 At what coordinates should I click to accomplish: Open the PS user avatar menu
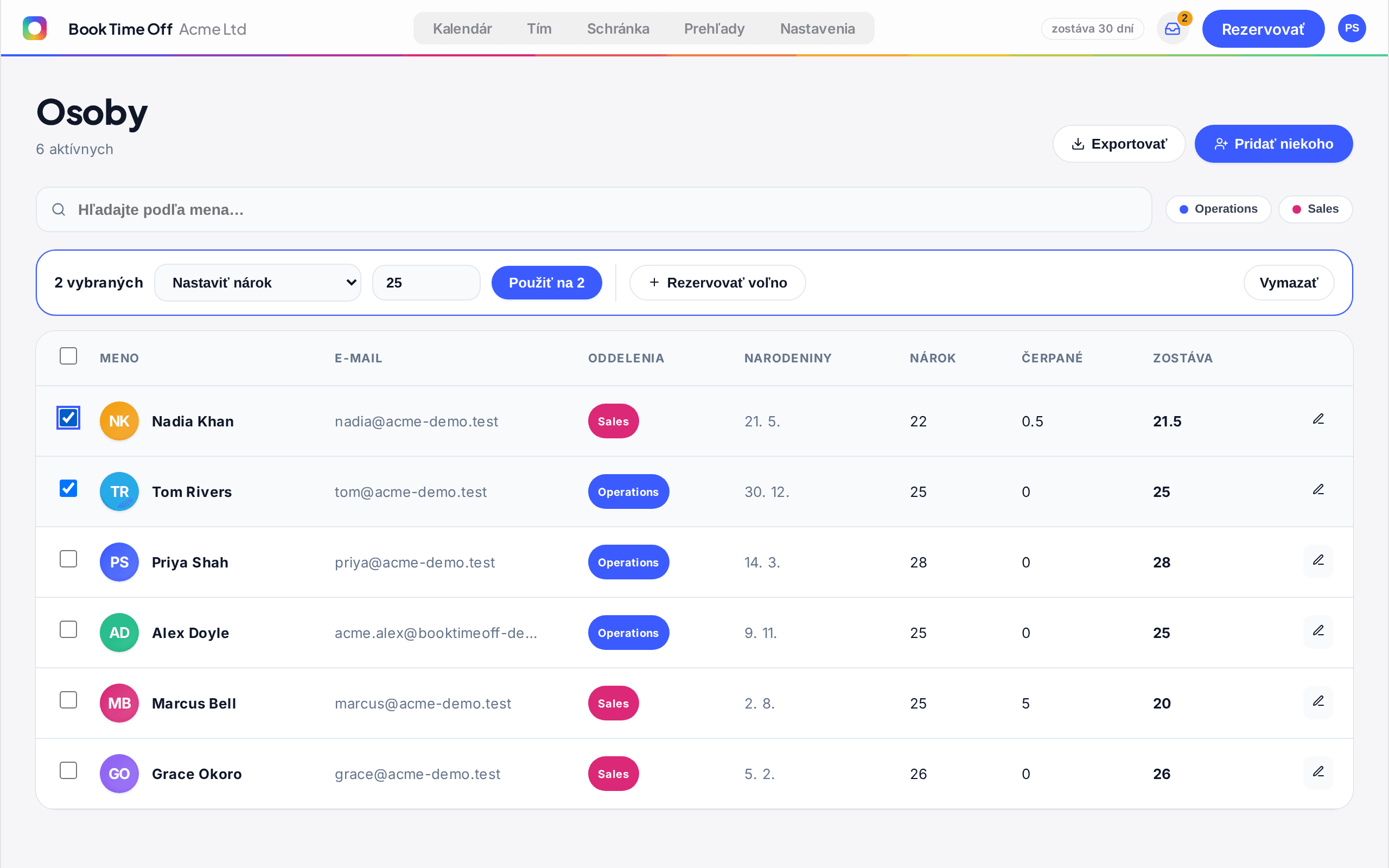click(x=1352, y=28)
